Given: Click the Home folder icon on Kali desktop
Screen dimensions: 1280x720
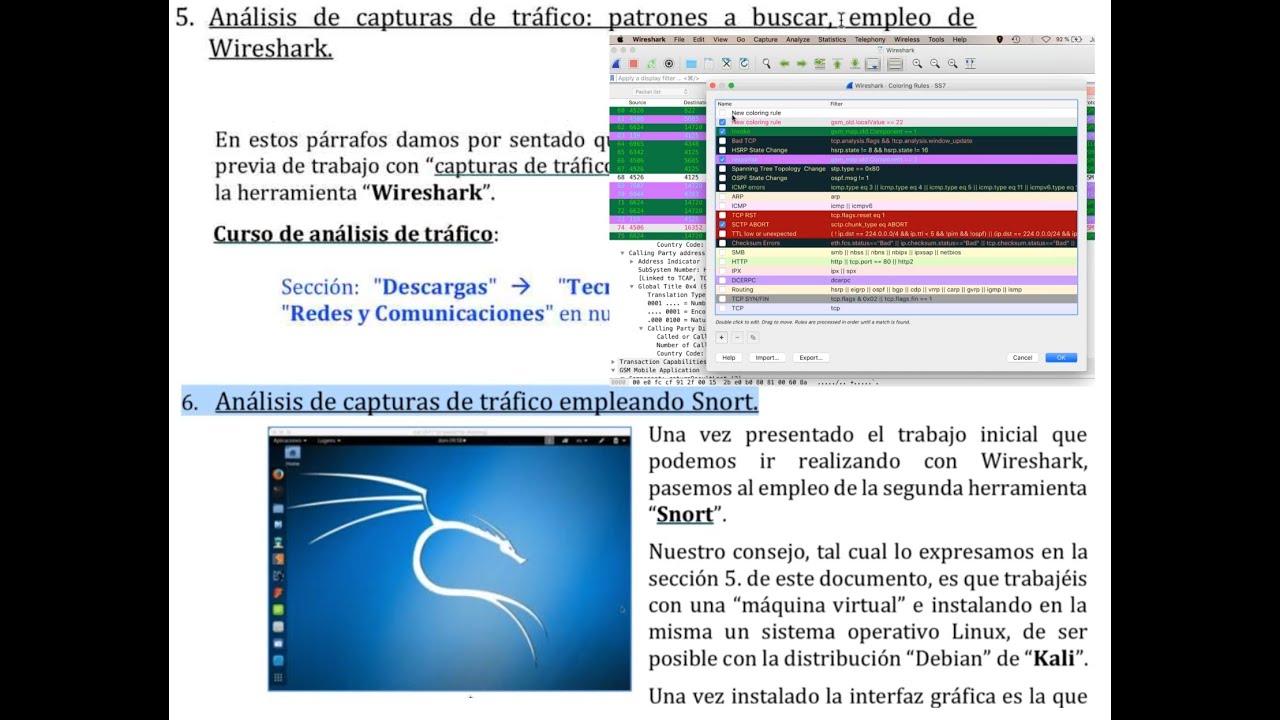Looking at the screenshot, I should coord(293,454).
